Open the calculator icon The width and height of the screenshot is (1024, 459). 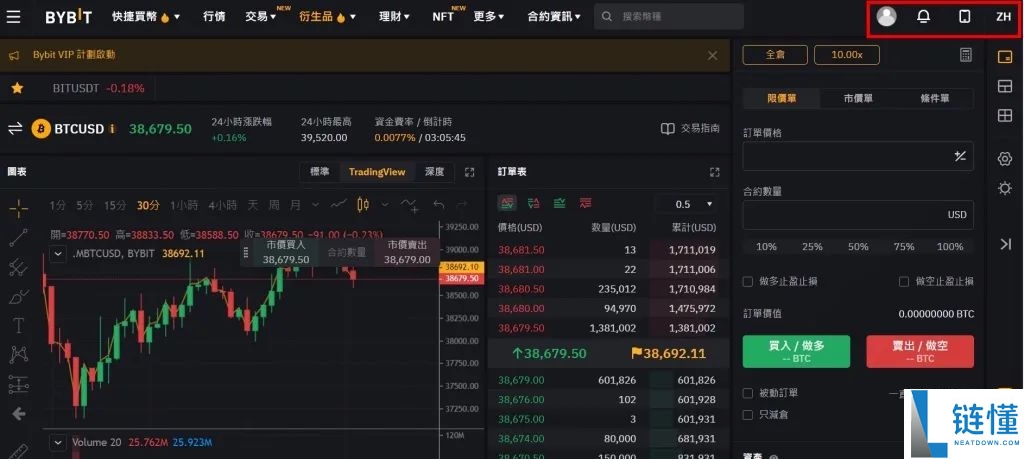966,55
